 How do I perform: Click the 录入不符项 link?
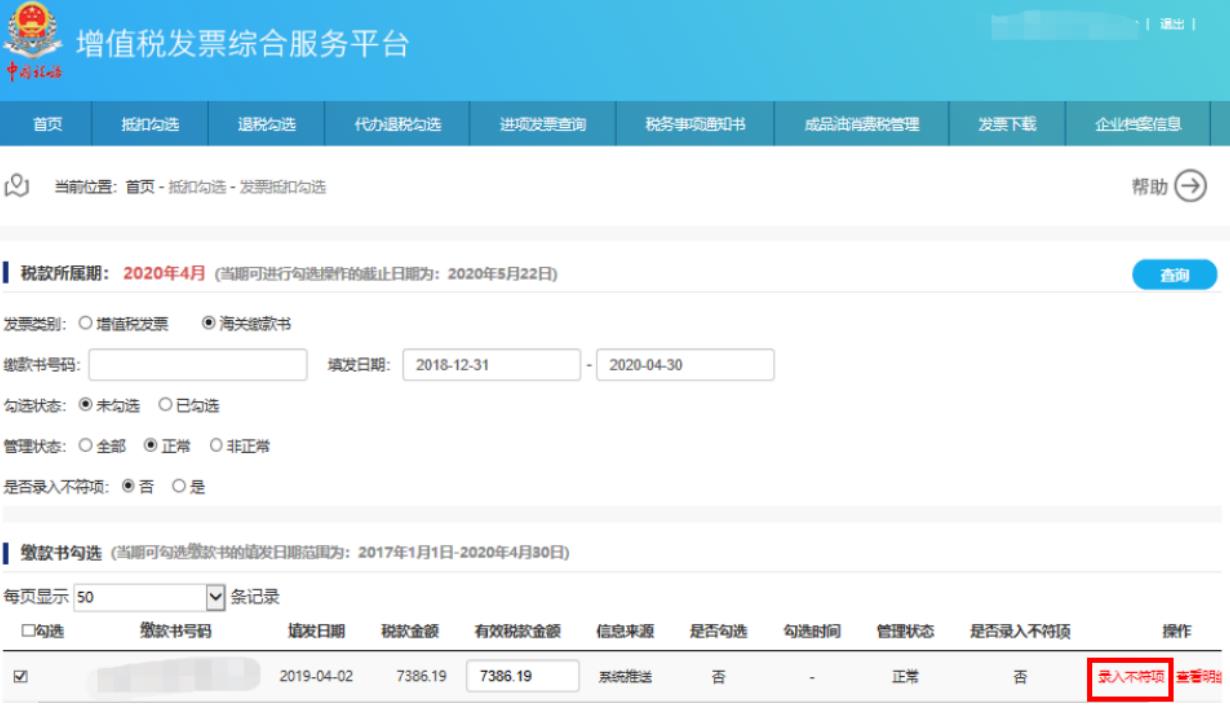1131,677
